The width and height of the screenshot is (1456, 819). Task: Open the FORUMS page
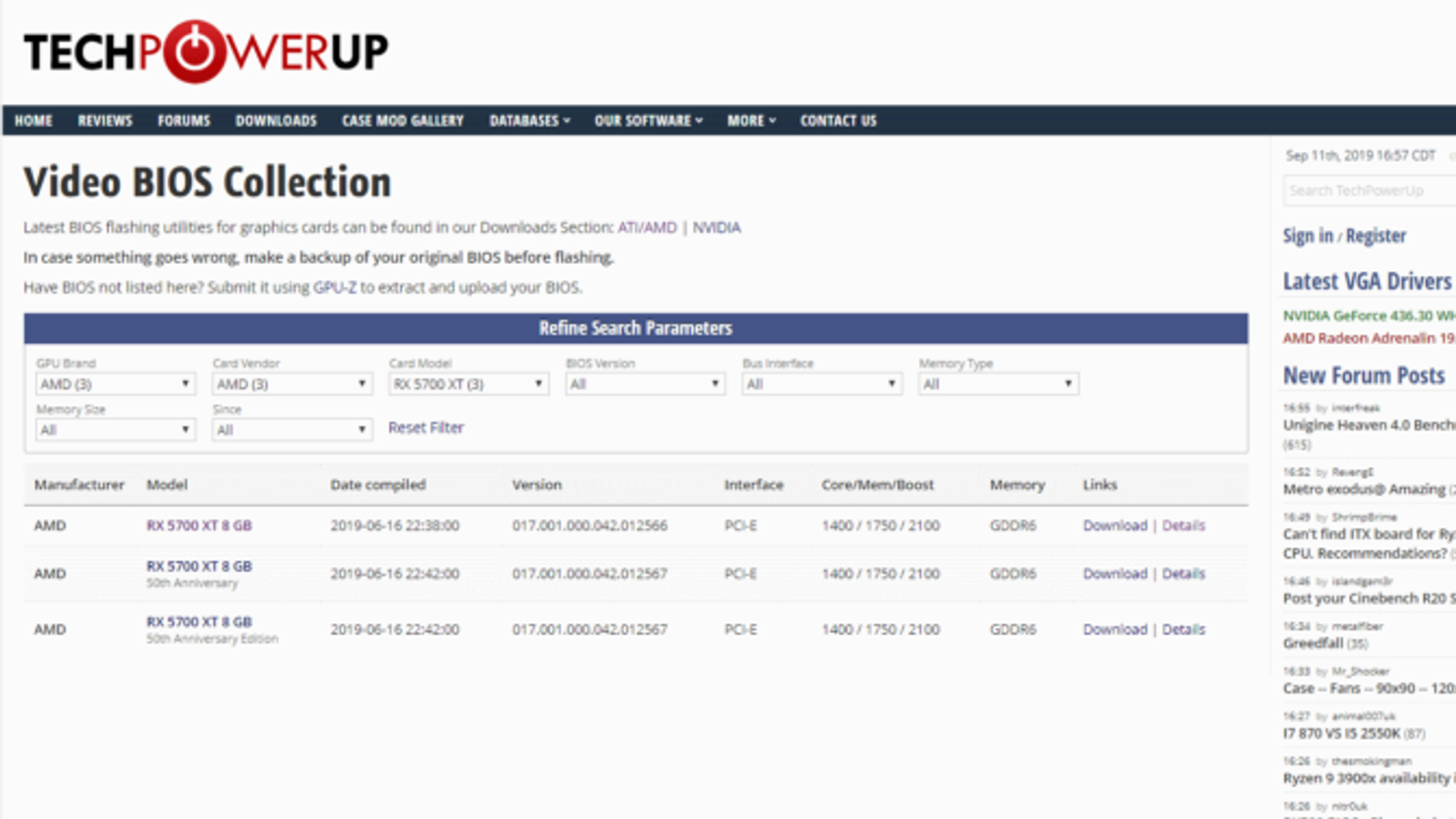click(x=184, y=121)
